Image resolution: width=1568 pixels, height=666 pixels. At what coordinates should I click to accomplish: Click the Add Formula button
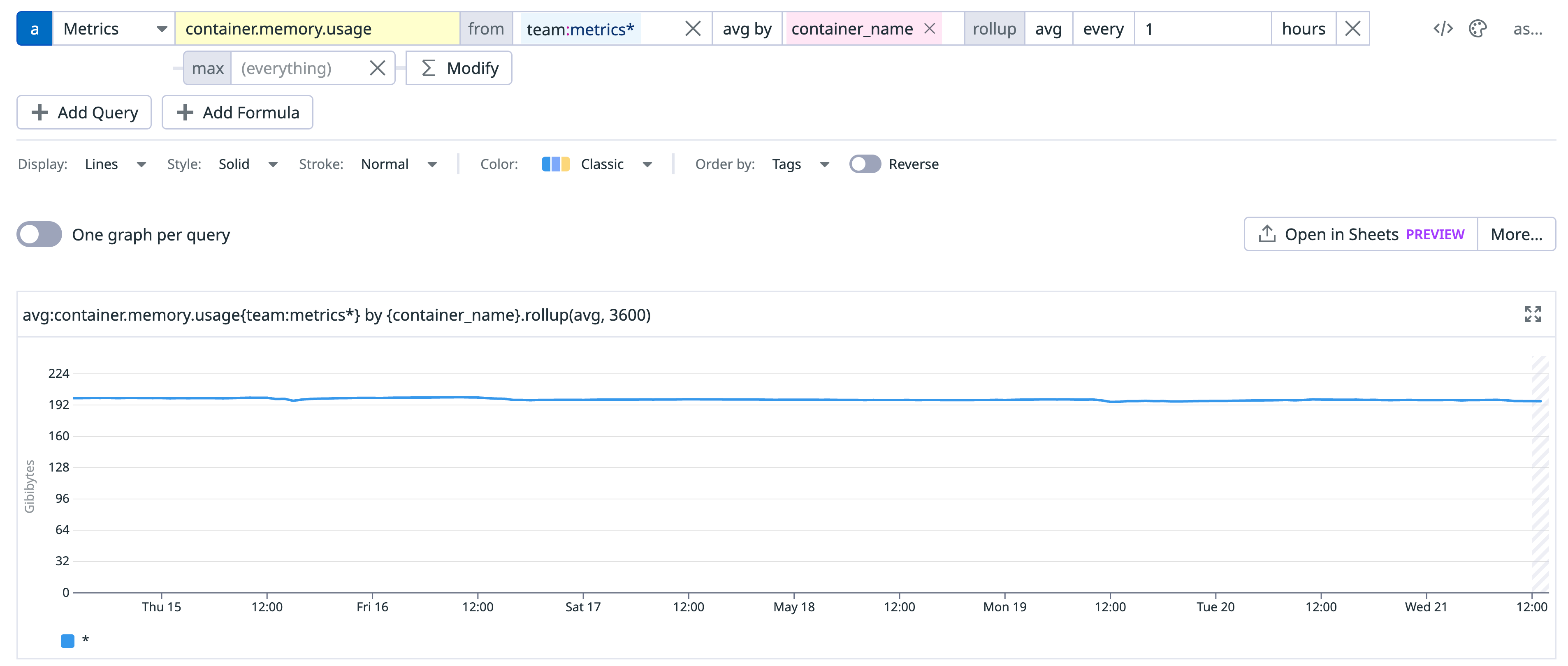[x=237, y=112]
